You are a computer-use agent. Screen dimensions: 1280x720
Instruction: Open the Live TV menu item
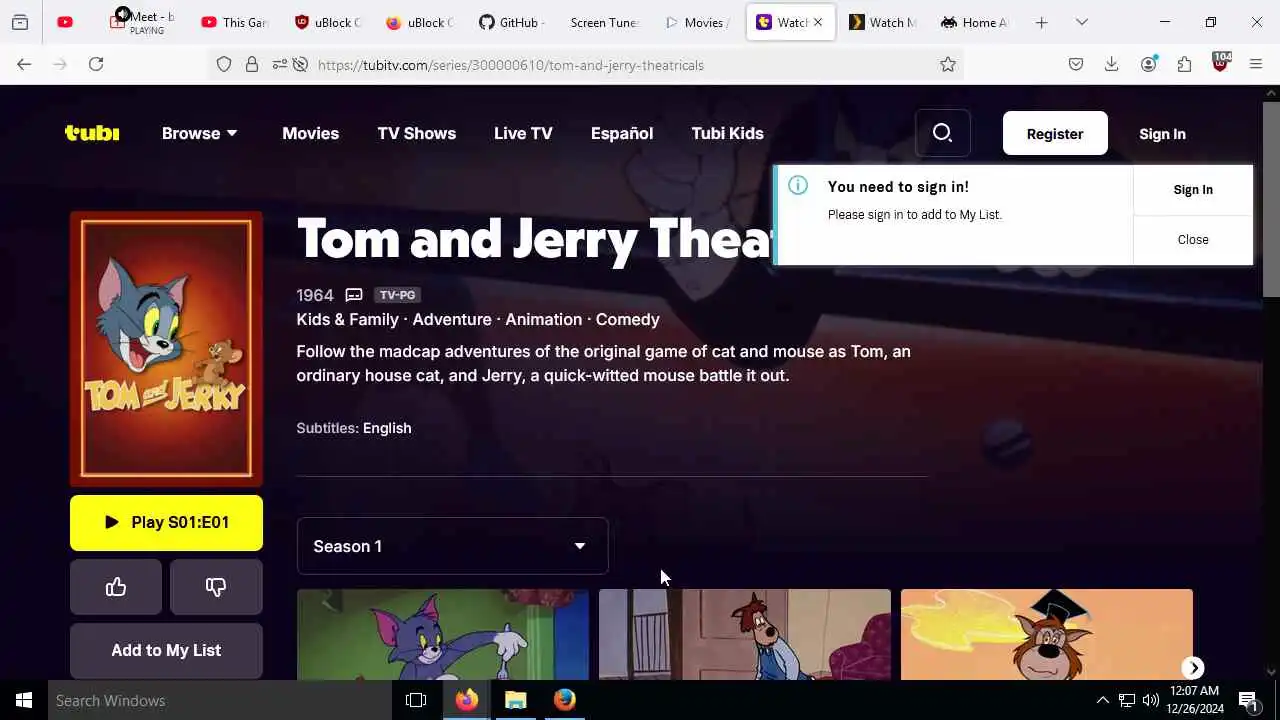(523, 133)
